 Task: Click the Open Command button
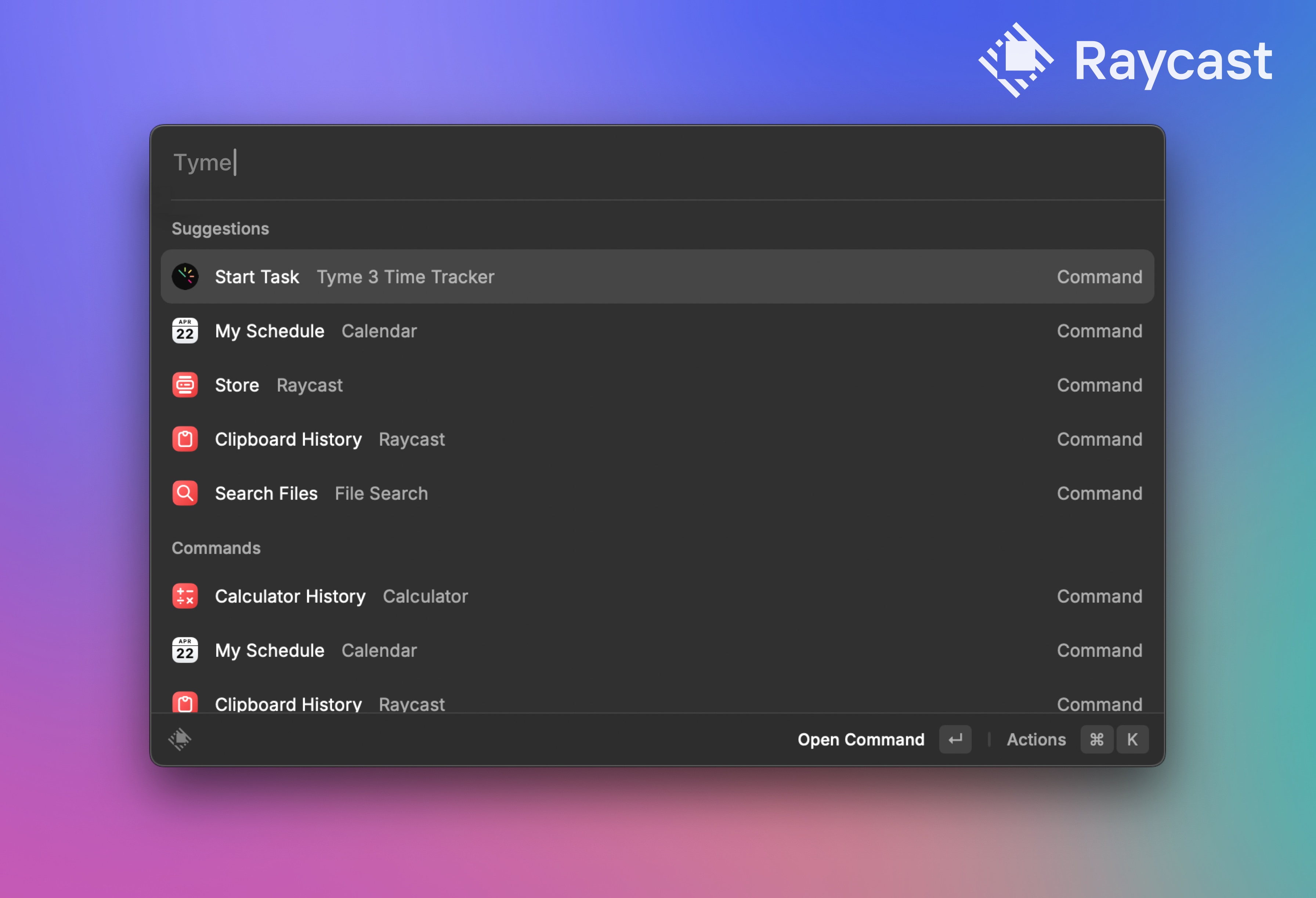(x=861, y=739)
